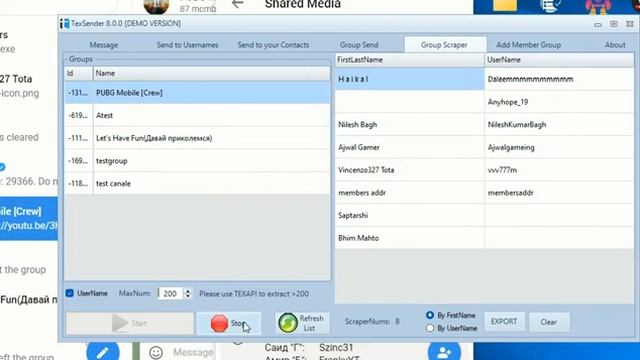
Task: Click the vvv777m username cell
Action: 559,170
